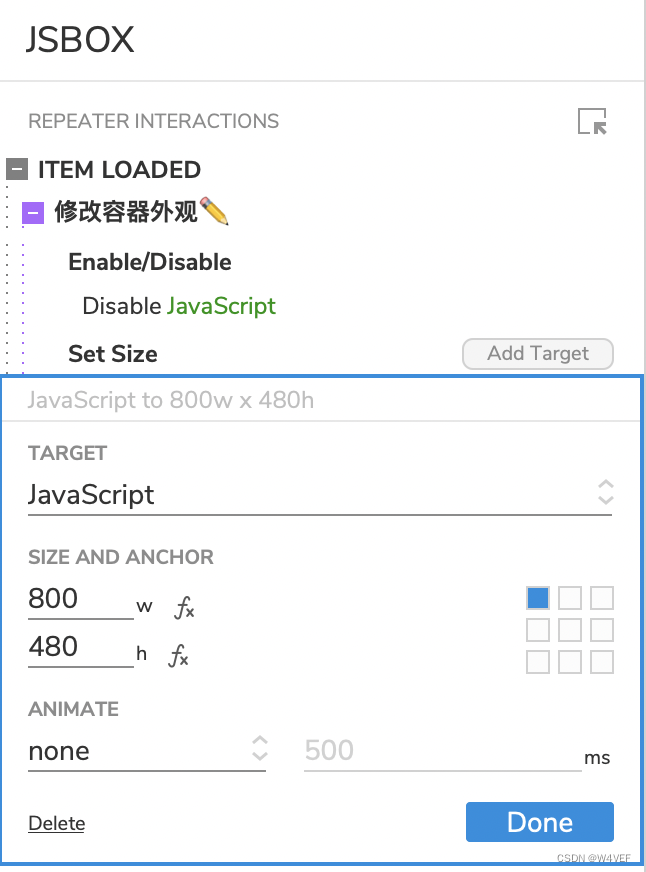Select the middle-right anchor square
The height and width of the screenshot is (872, 646).
coord(602,630)
